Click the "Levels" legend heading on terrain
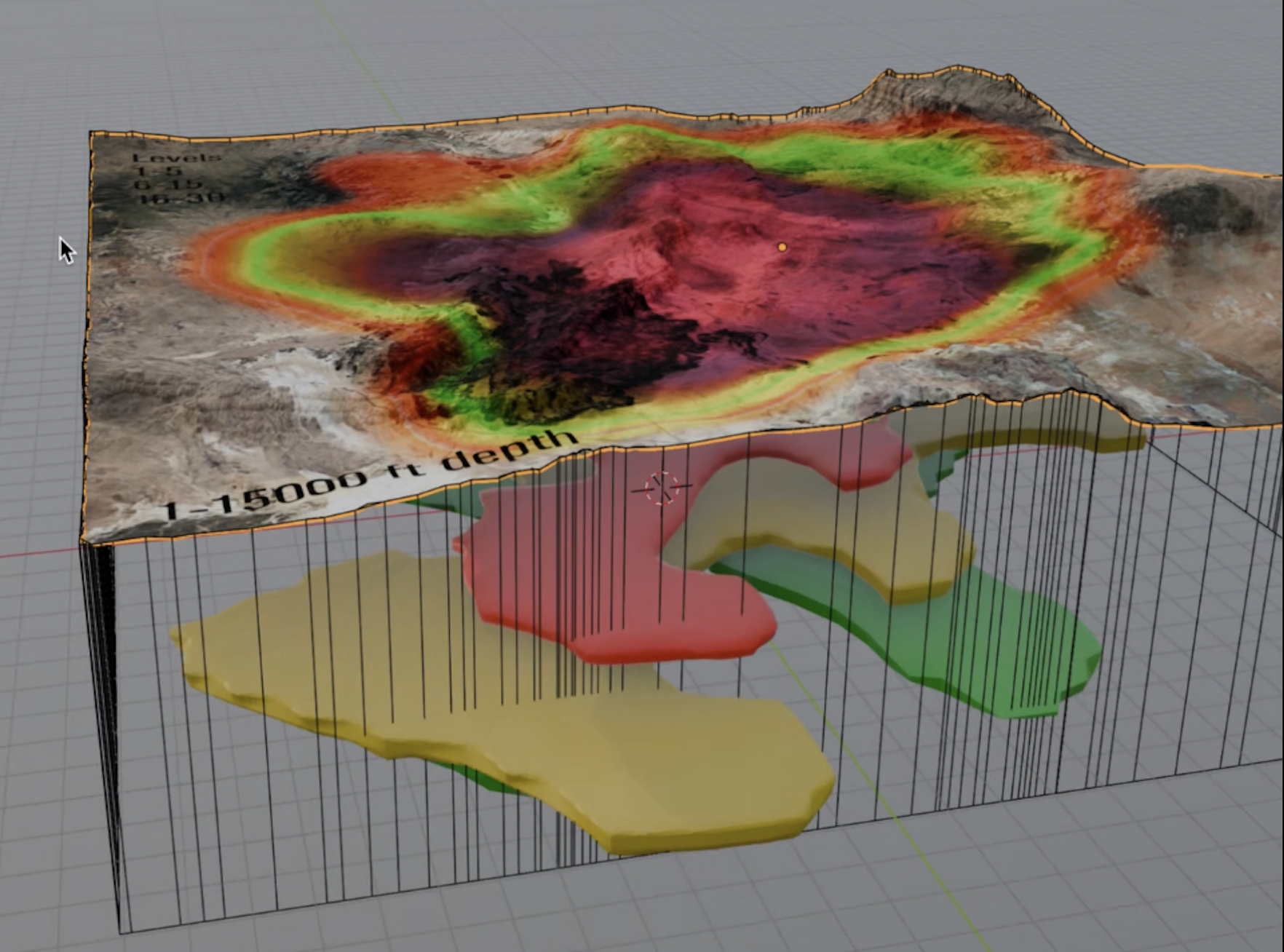The width and height of the screenshot is (1284, 952). point(176,158)
